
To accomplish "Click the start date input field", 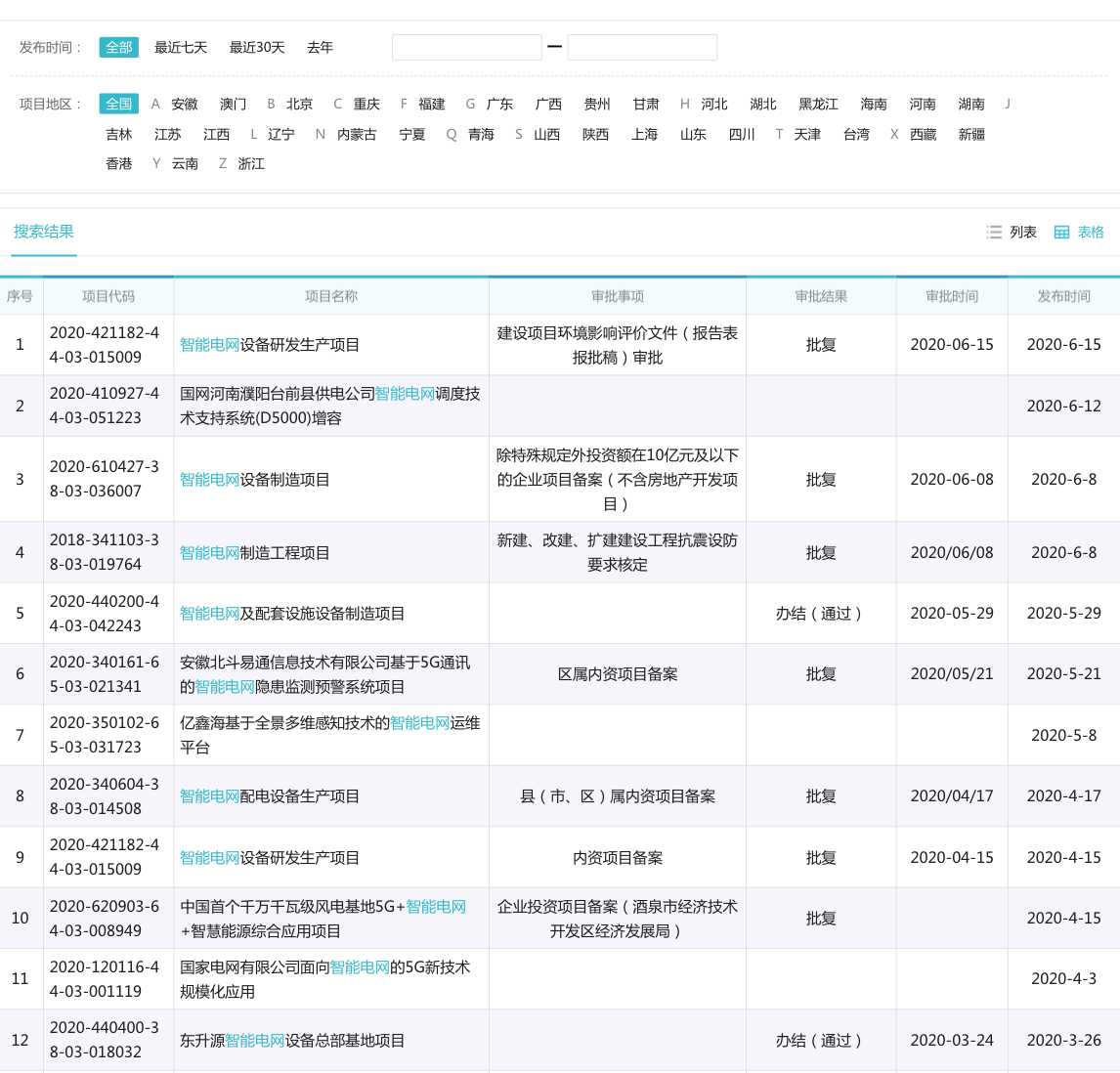I will 466,47.
